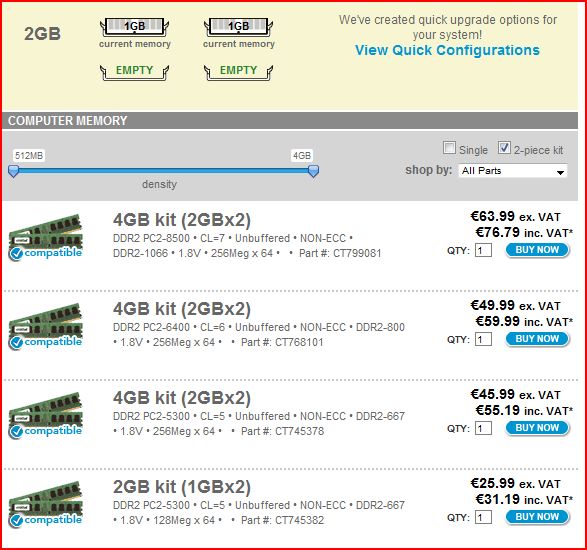Click the second 1GB current memory slot icon
Image resolution: width=587 pixels, height=550 pixels.
click(238, 27)
